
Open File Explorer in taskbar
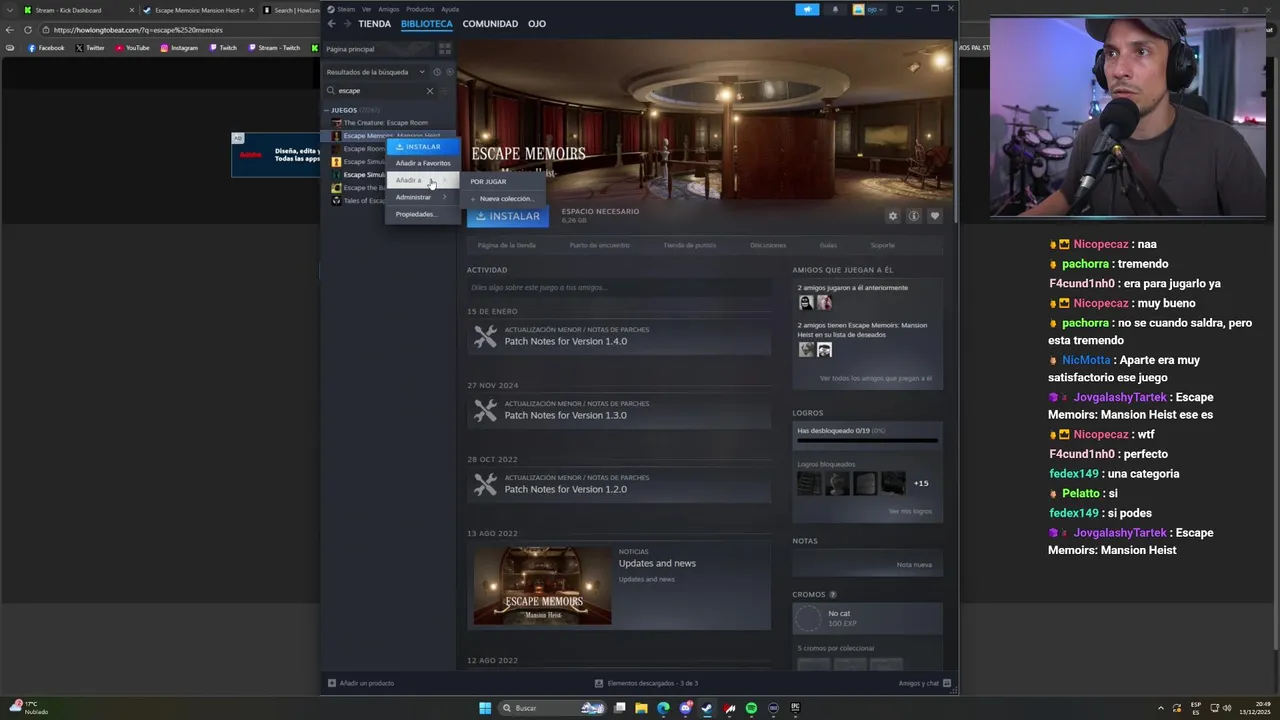click(641, 708)
